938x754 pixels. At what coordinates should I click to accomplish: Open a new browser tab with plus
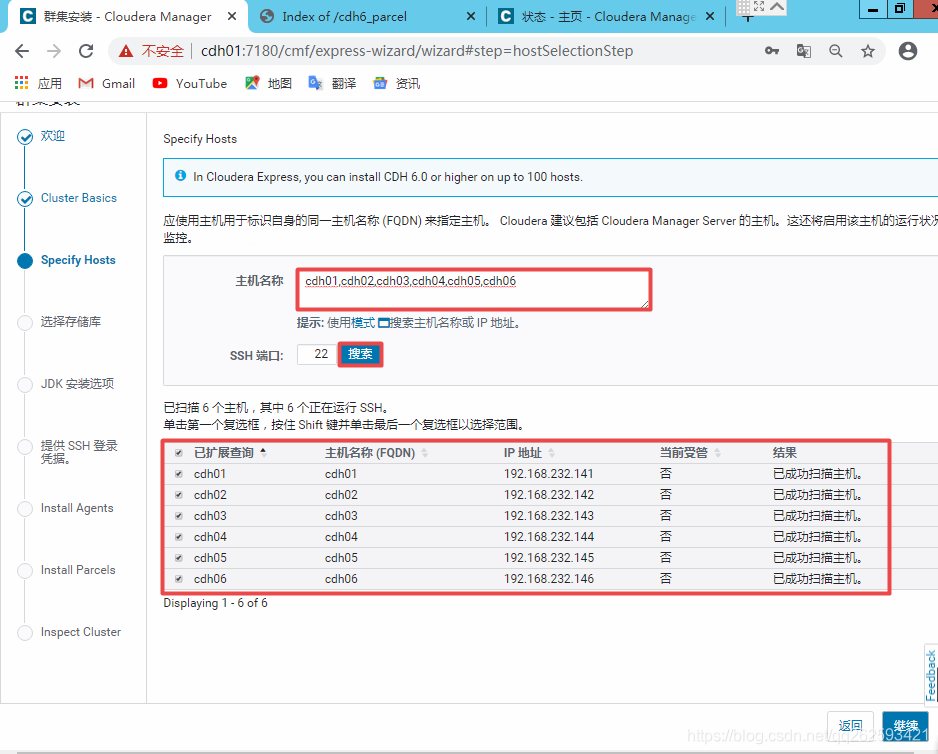[748, 17]
